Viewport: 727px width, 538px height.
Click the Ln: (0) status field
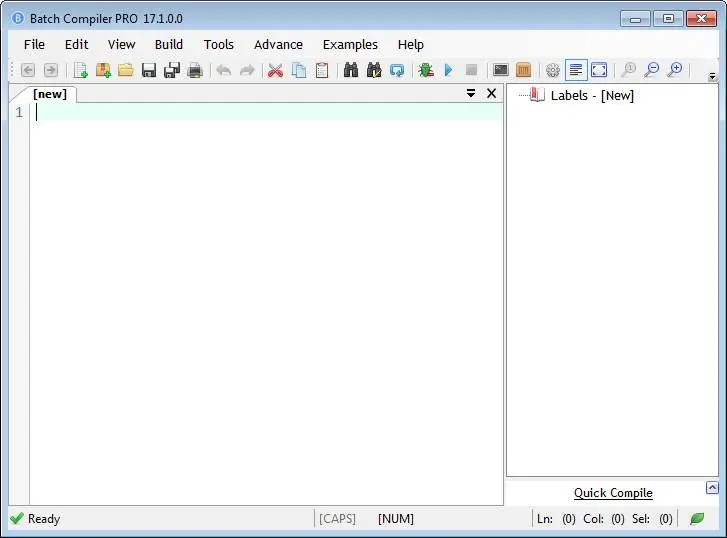point(556,519)
